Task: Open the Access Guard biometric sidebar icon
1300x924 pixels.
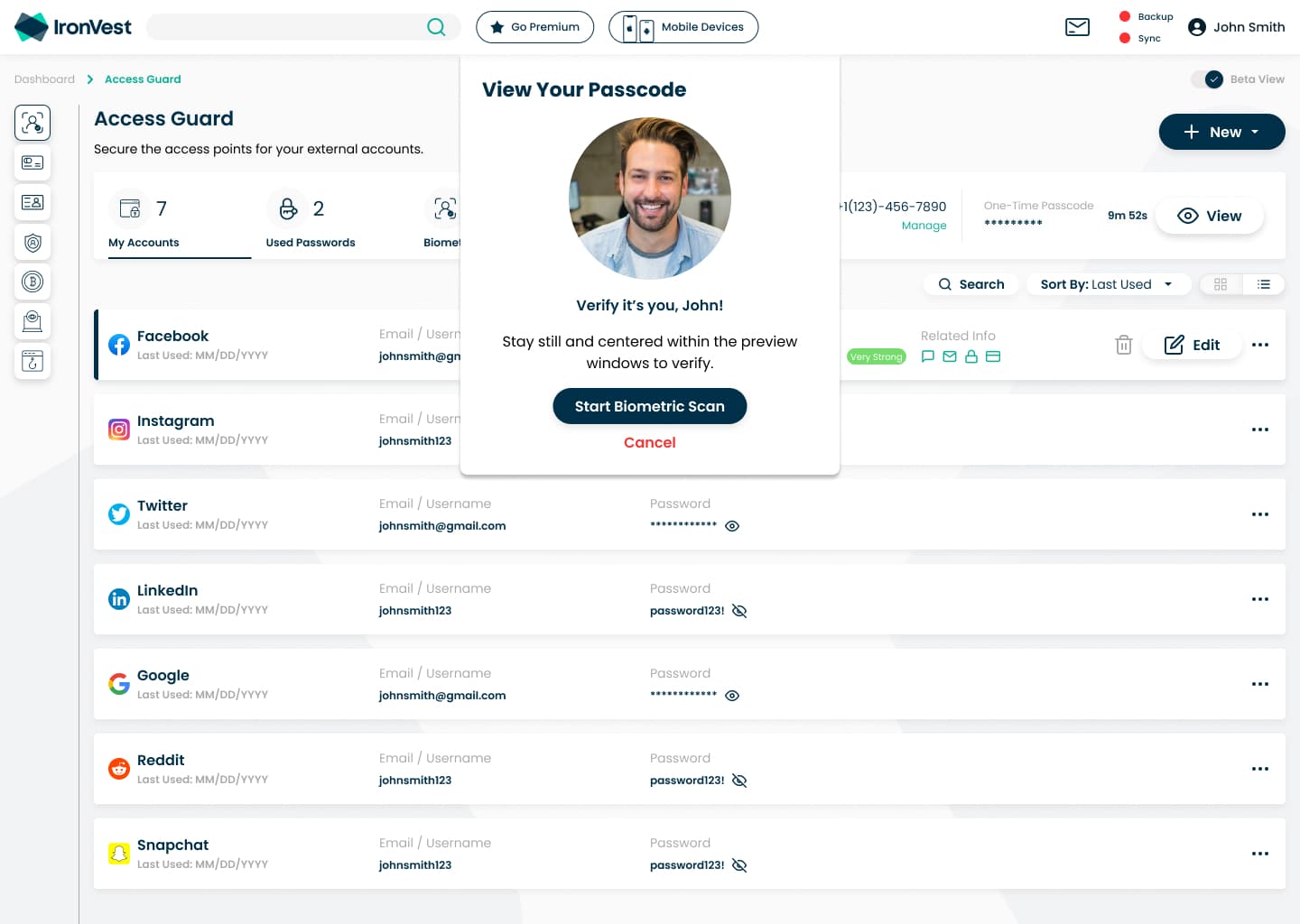Action: [32, 123]
